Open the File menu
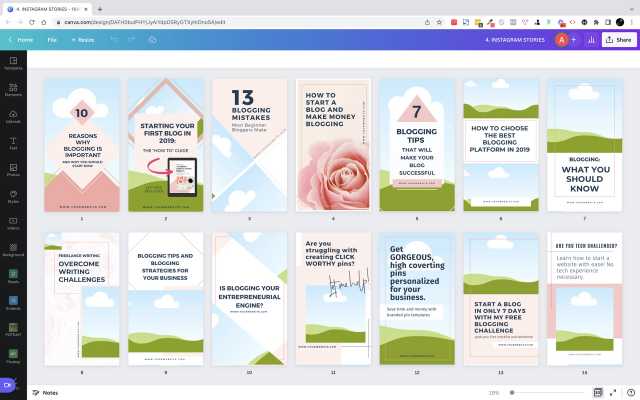Image resolution: width=640 pixels, height=400 pixels. [52, 39]
